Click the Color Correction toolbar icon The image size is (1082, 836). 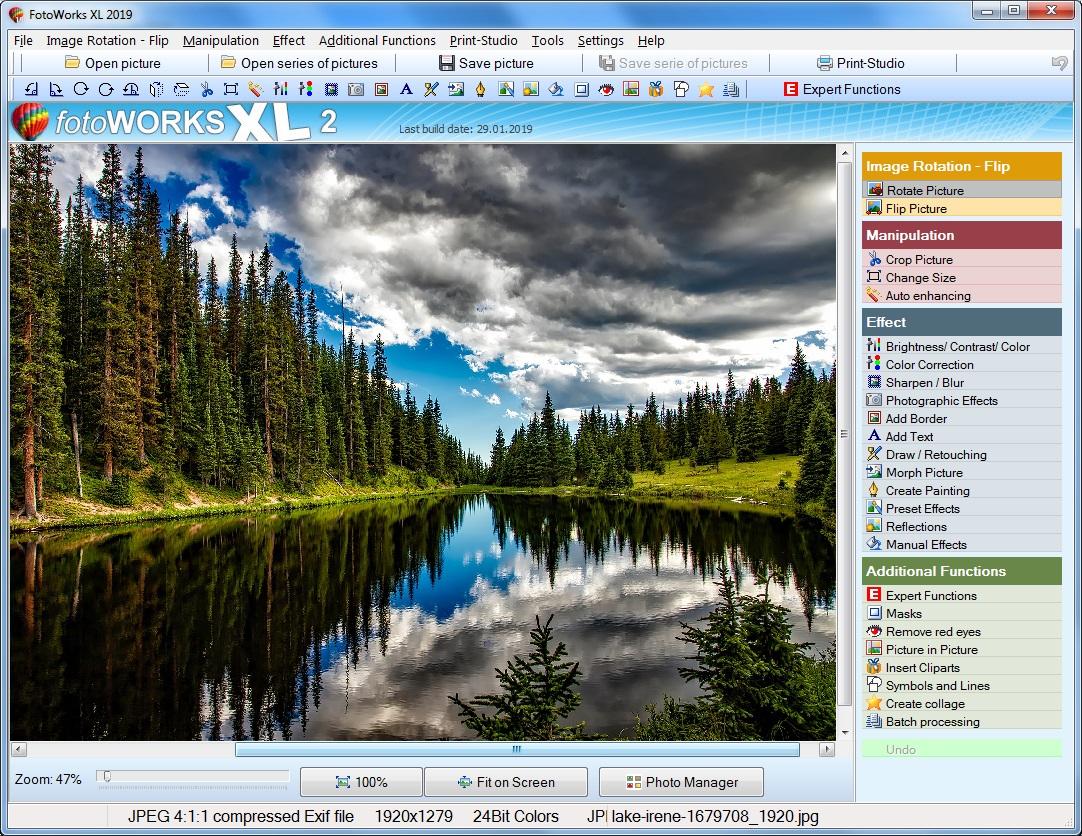(x=306, y=89)
